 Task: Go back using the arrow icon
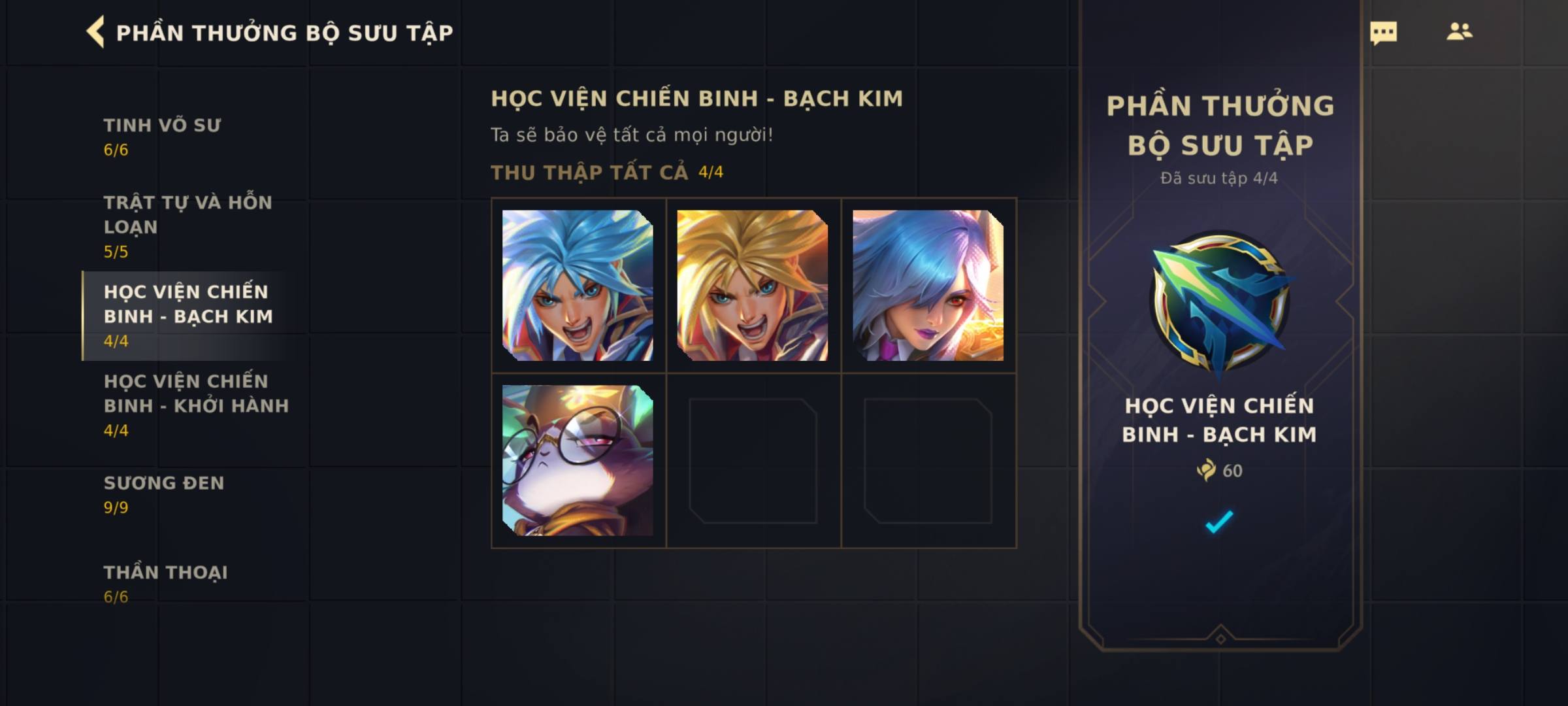pyautogui.click(x=95, y=32)
